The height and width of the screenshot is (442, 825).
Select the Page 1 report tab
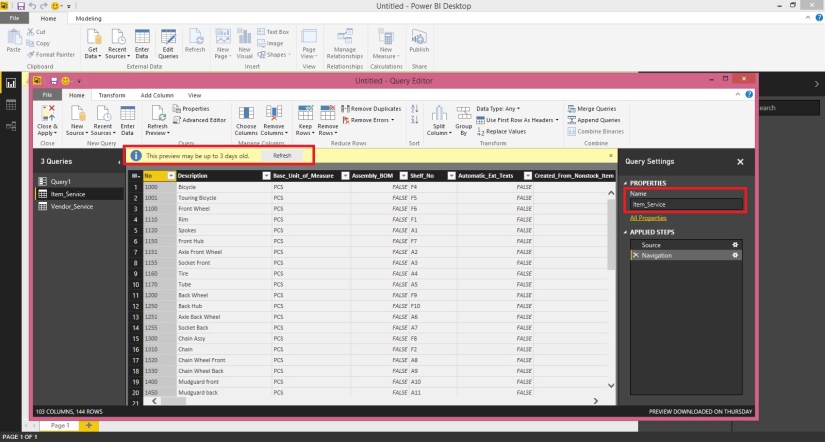60,426
